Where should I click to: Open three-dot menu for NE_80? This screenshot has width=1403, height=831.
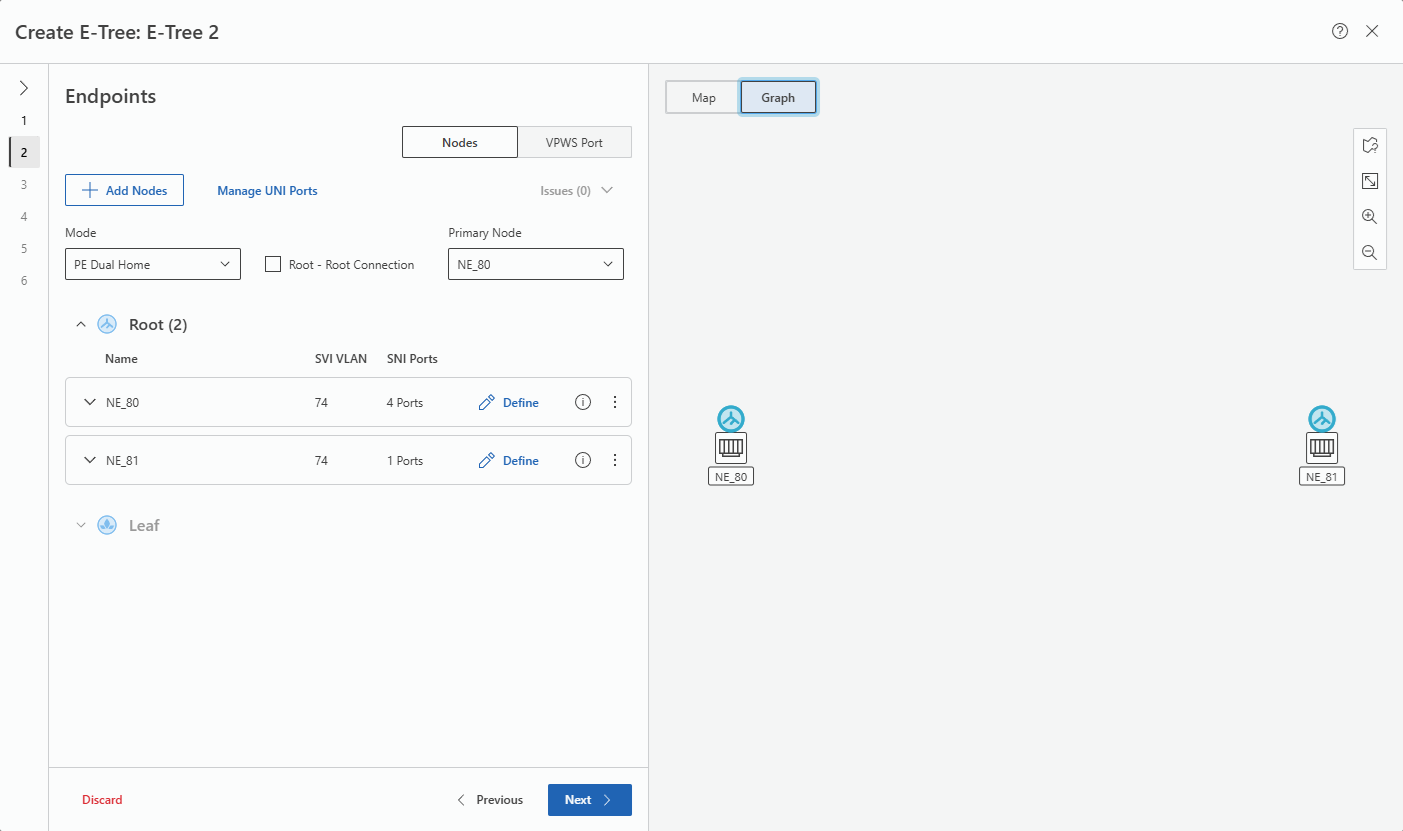click(x=615, y=402)
